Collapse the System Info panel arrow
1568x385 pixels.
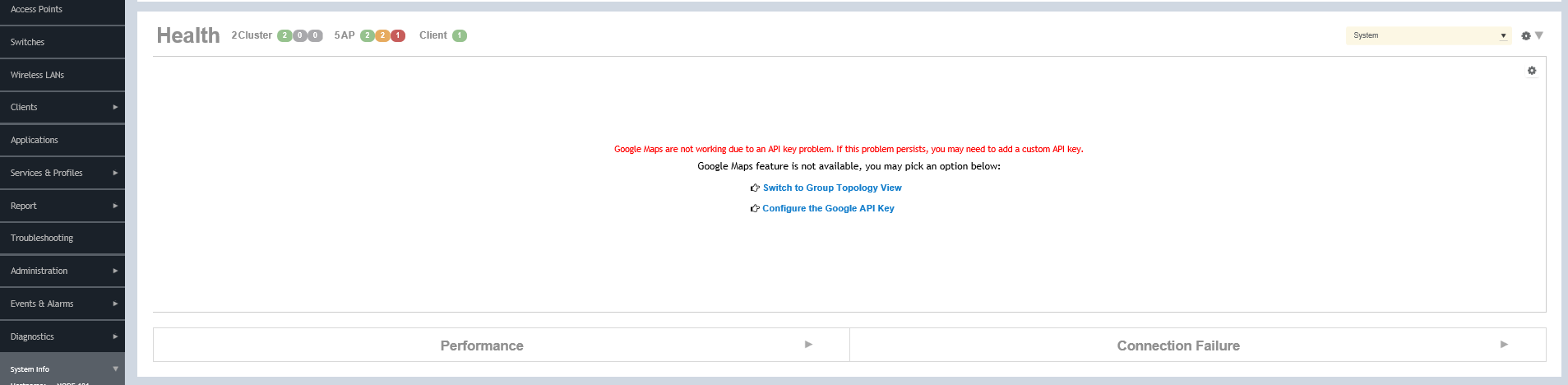pos(116,369)
